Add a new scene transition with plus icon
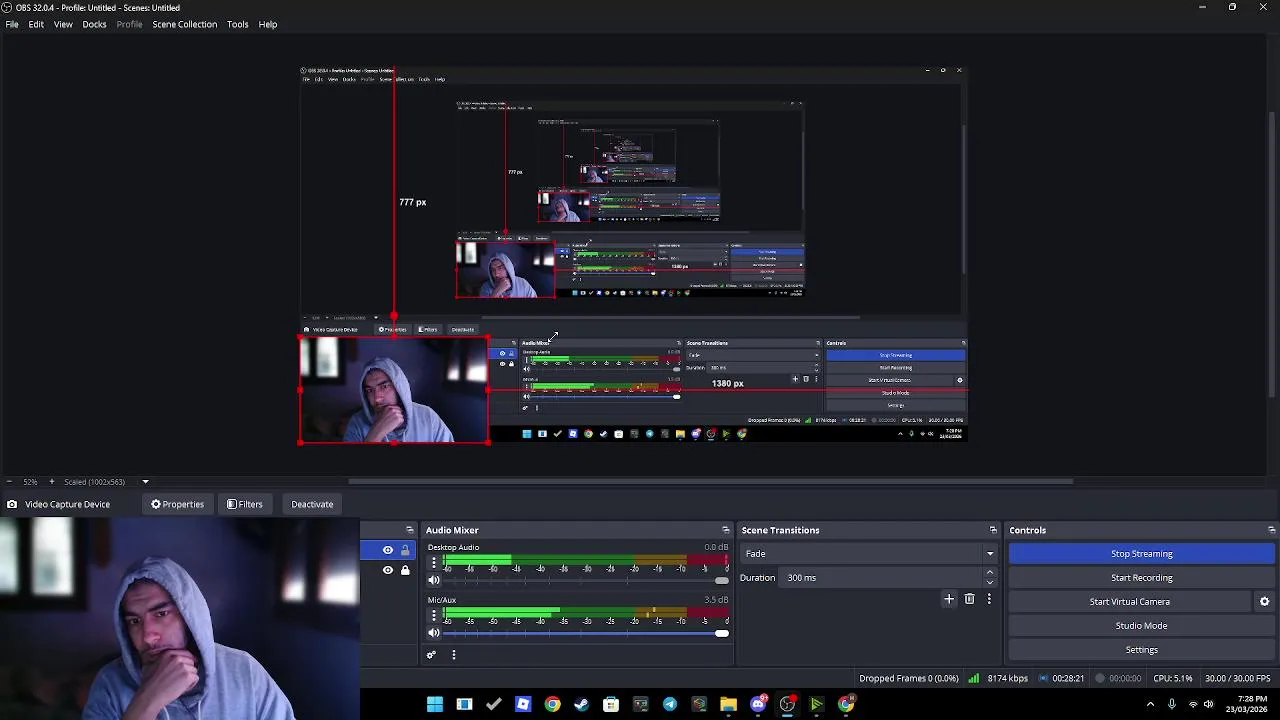1280x720 pixels. [949, 599]
